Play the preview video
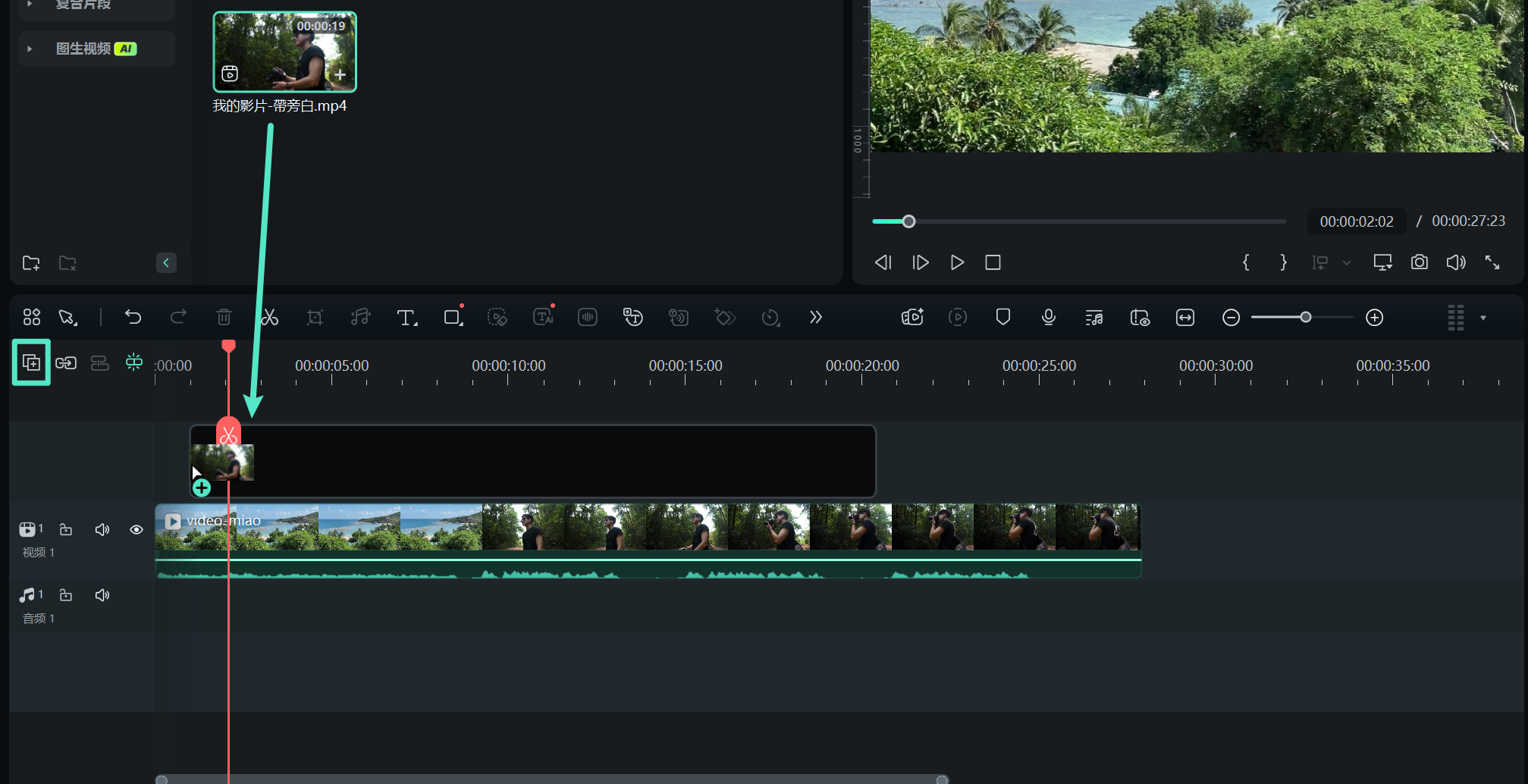This screenshot has height=784, width=1528. point(957,262)
